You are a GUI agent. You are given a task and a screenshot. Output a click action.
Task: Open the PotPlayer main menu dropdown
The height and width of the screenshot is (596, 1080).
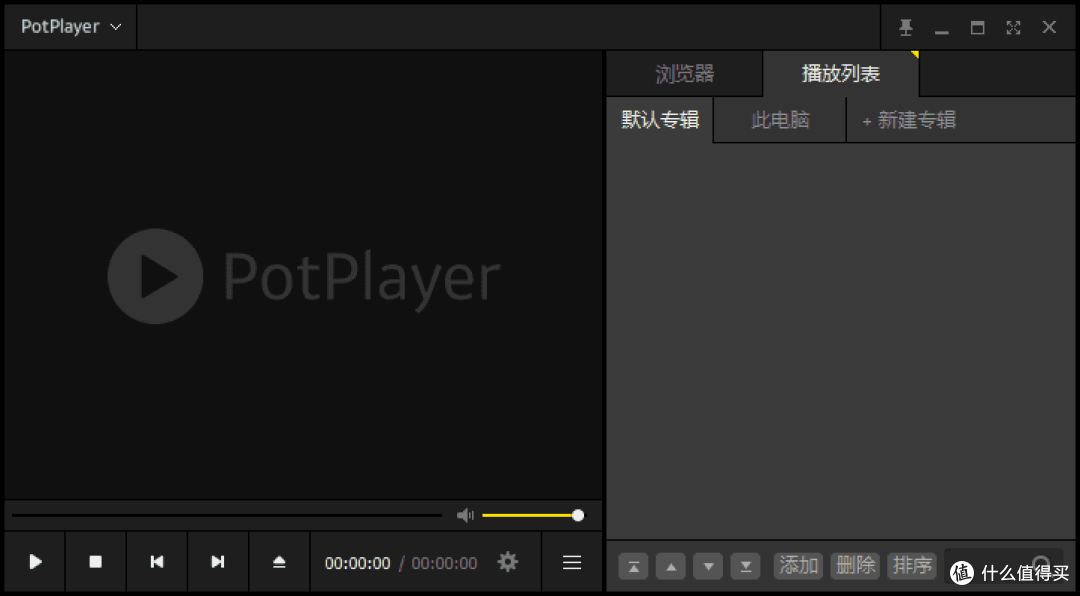70,27
